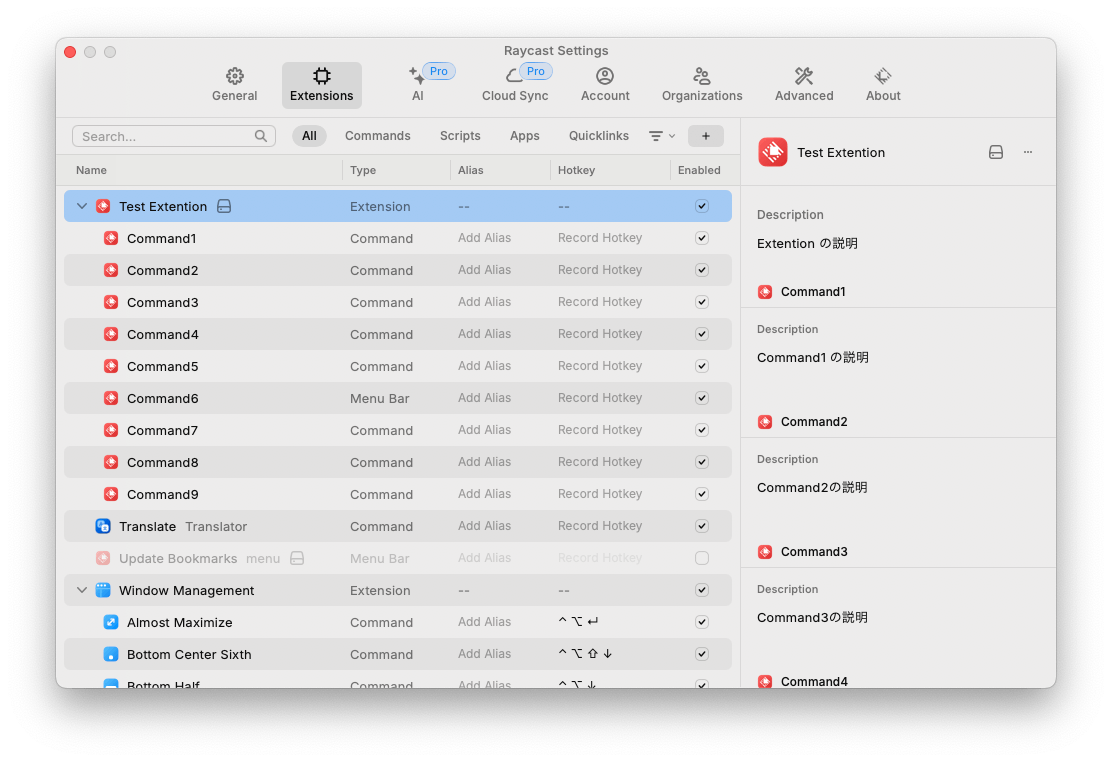Screen dimensions: 1112x762
Task: Open the filter options dropdown
Action: [x=662, y=136]
